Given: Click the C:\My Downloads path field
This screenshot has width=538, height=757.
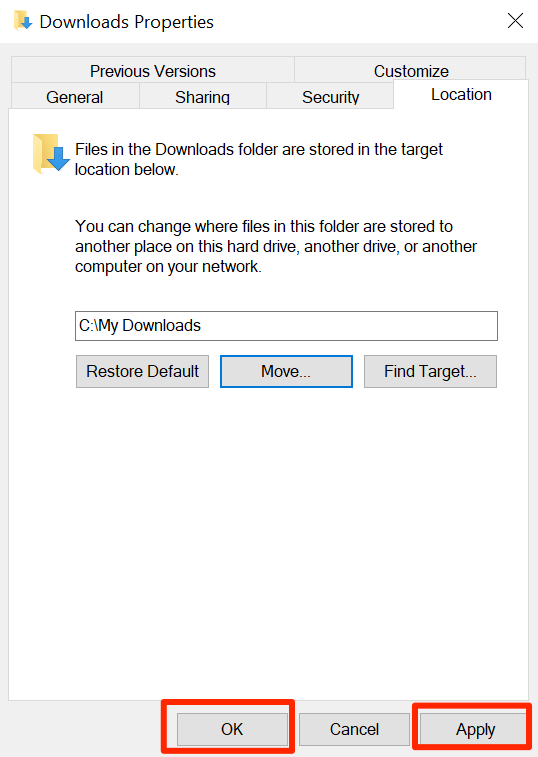Looking at the screenshot, I should click(286, 326).
